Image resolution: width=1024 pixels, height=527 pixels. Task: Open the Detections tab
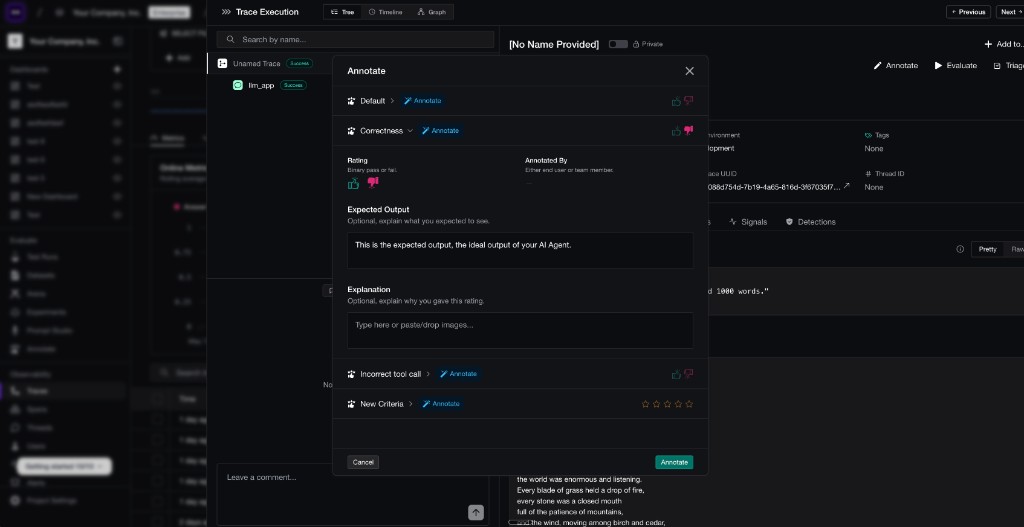pyautogui.click(x=810, y=222)
